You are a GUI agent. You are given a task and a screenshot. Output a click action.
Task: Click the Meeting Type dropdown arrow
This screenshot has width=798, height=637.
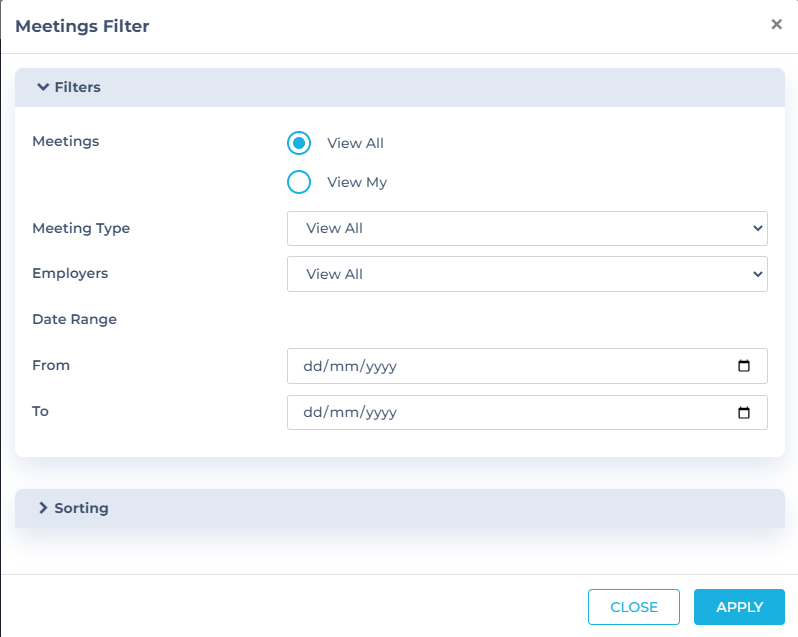pos(756,228)
